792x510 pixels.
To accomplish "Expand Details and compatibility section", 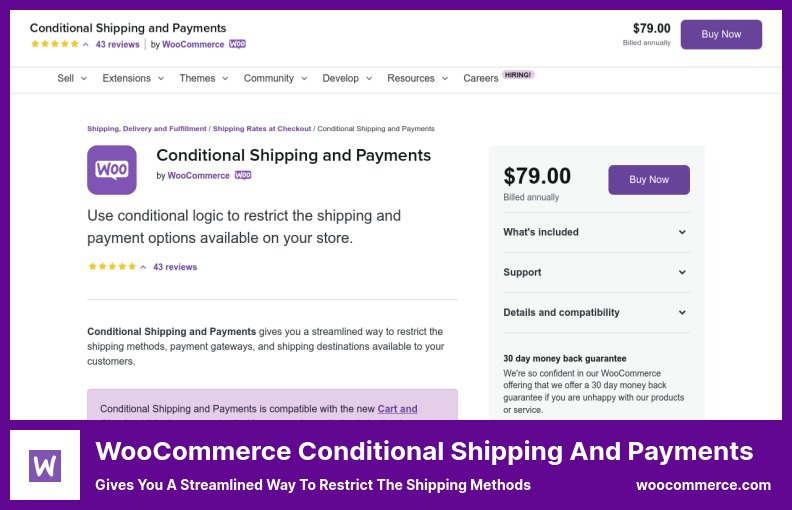I will click(595, 312).
